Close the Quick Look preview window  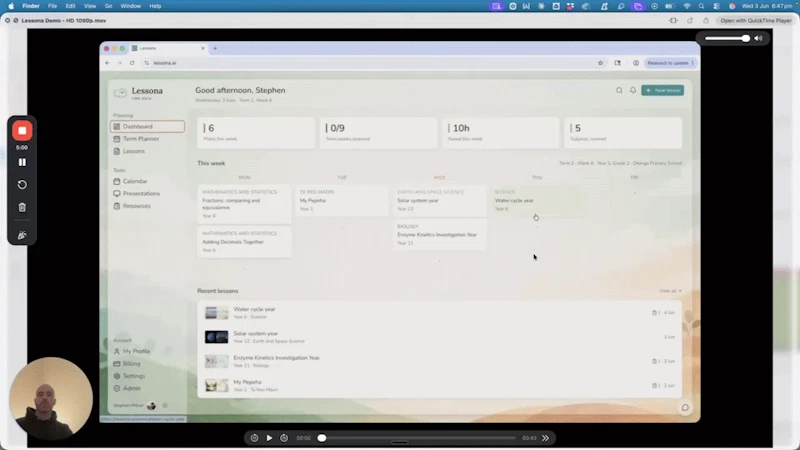coord(7,20)
